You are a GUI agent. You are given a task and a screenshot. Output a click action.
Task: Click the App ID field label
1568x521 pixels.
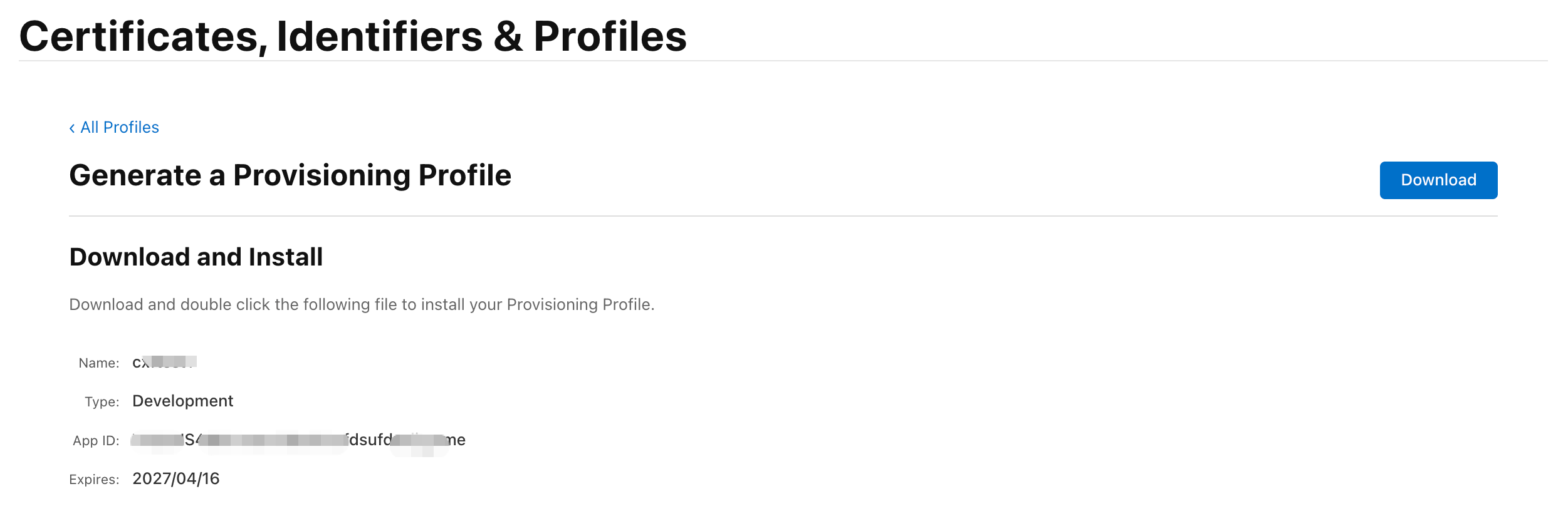(x=95, y=441)
